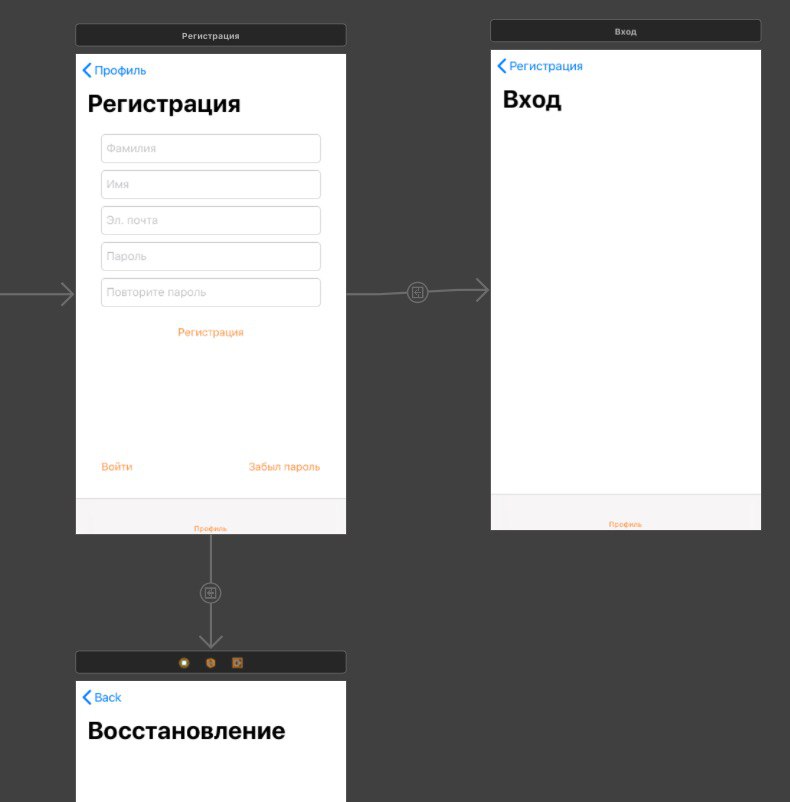Image resolution: width=790 pixels, height=802 pixels.
Task: Select the segue icon leading to Восстановление scene
Action: 210,593
